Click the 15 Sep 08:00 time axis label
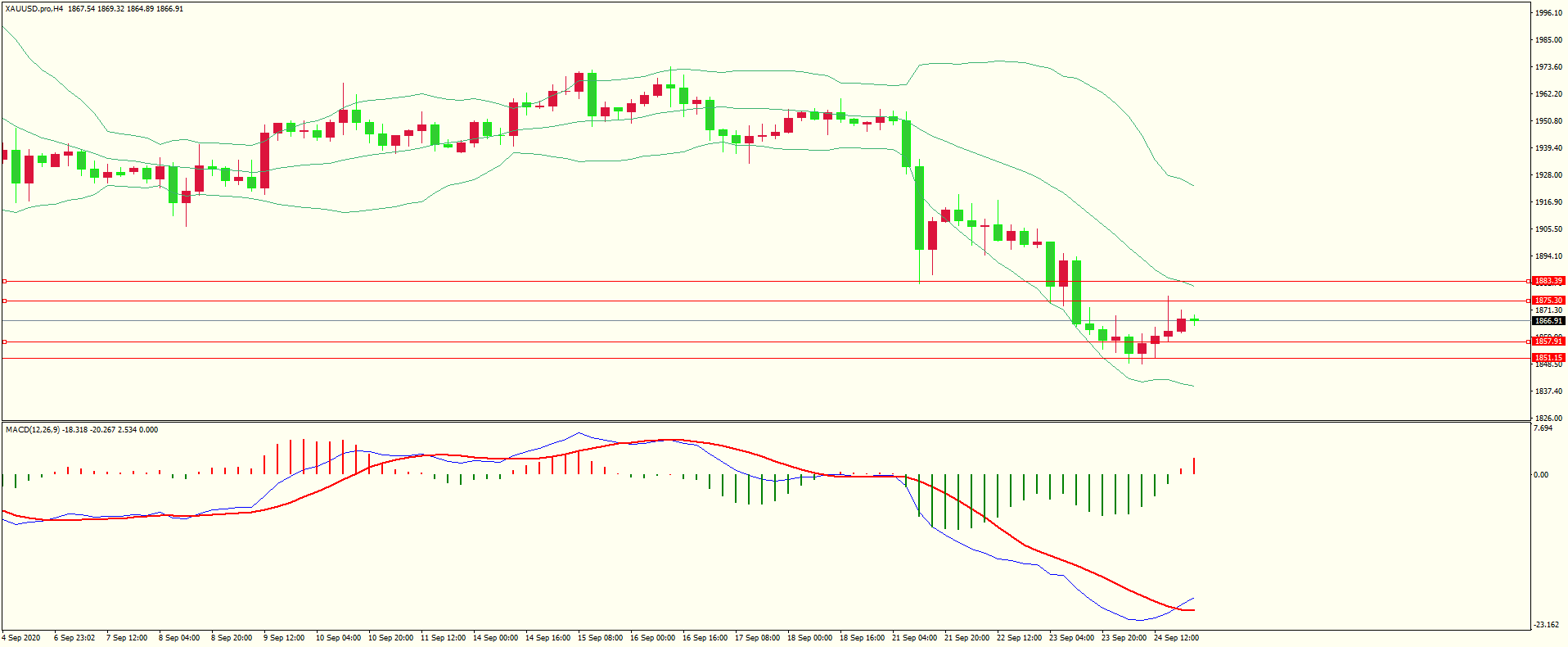Screen dimensions: 1568x647 600,638
